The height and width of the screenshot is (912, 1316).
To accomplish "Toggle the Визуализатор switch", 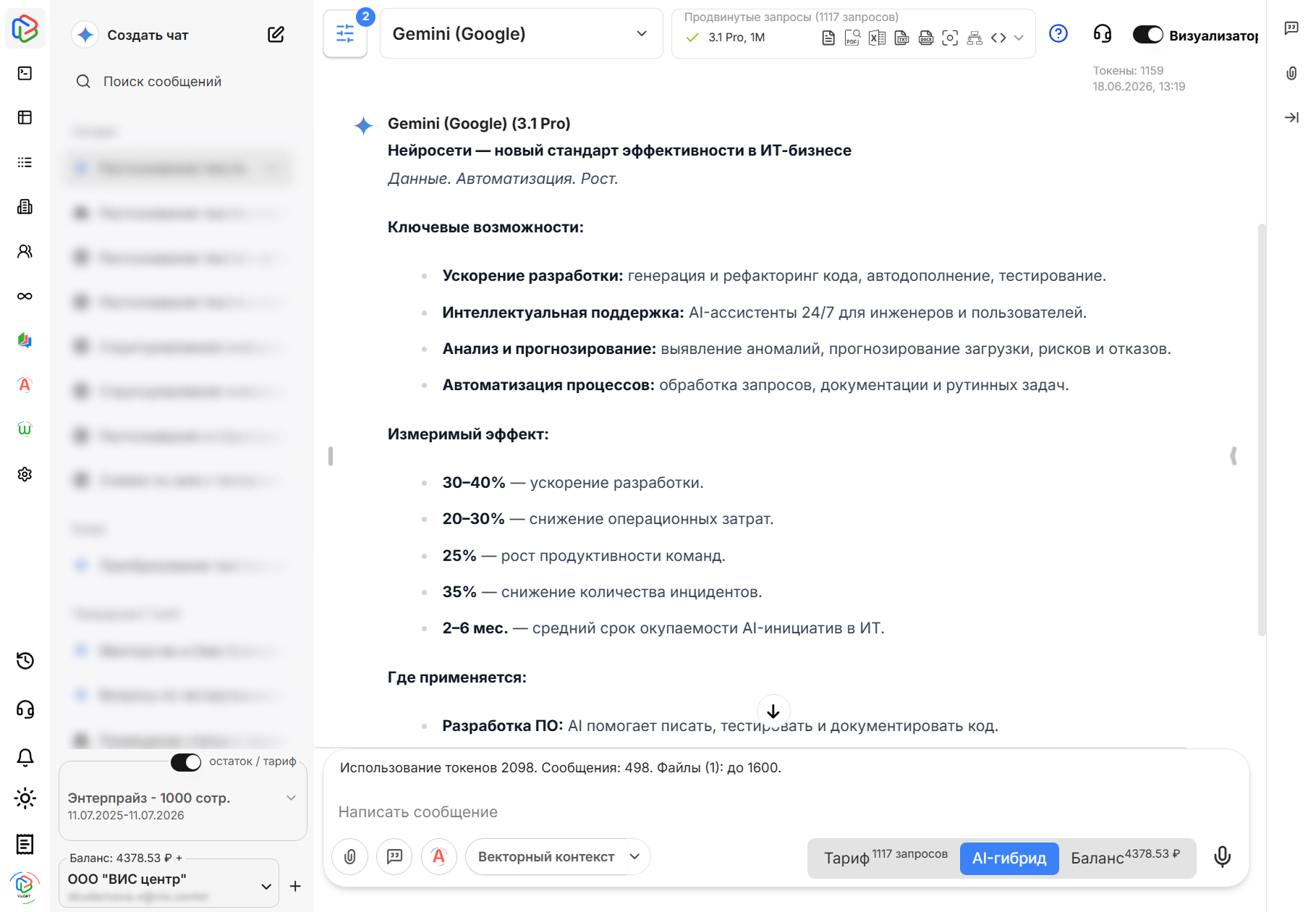I will [1147, 35].
